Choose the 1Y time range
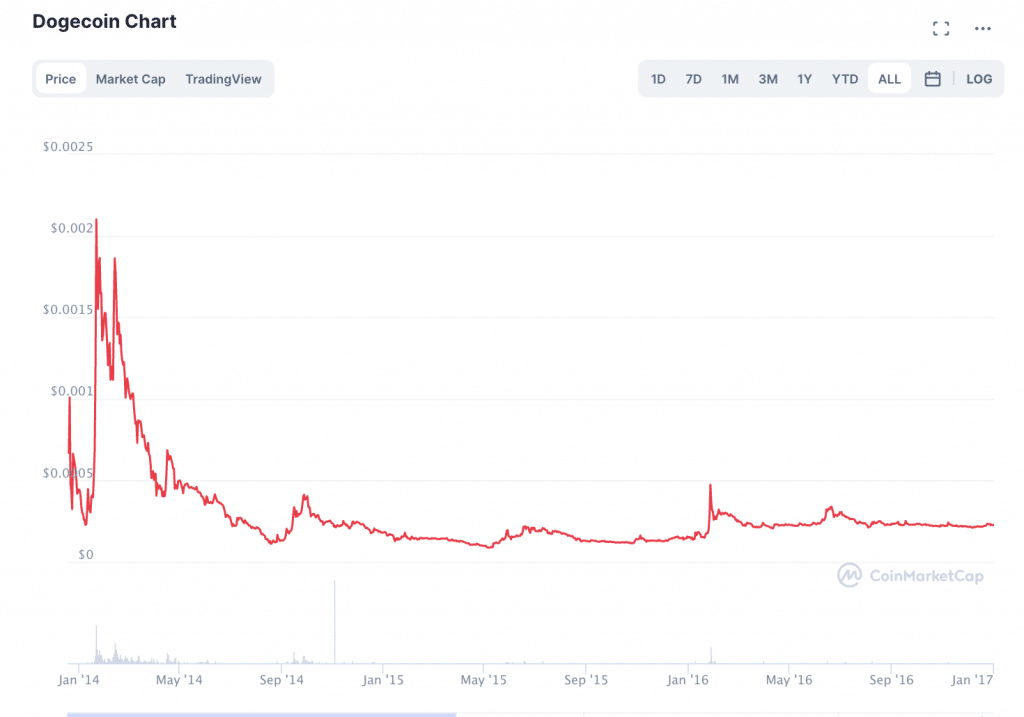The width and height of the screenshot is (1024, 717). [x=804, y=79]
